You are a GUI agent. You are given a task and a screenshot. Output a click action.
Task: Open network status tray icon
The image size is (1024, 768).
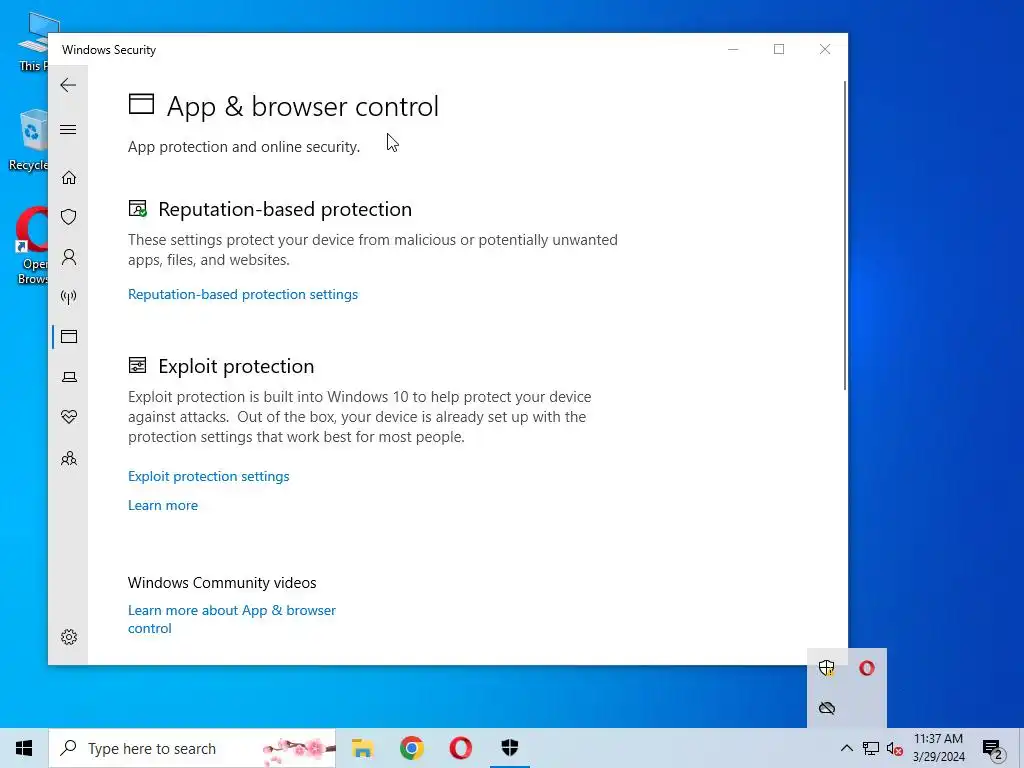pyautogui.click(x=871, y=748)
